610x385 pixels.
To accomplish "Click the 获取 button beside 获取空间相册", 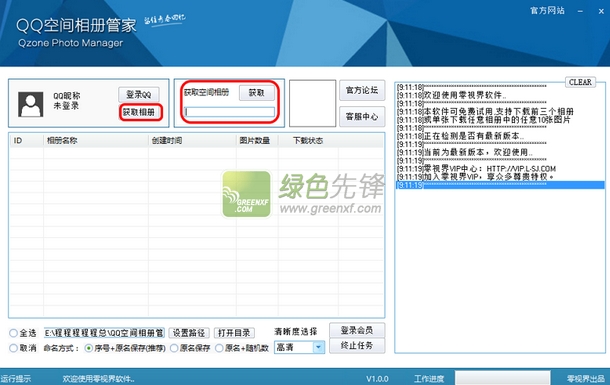I will (x=256, y=93).
